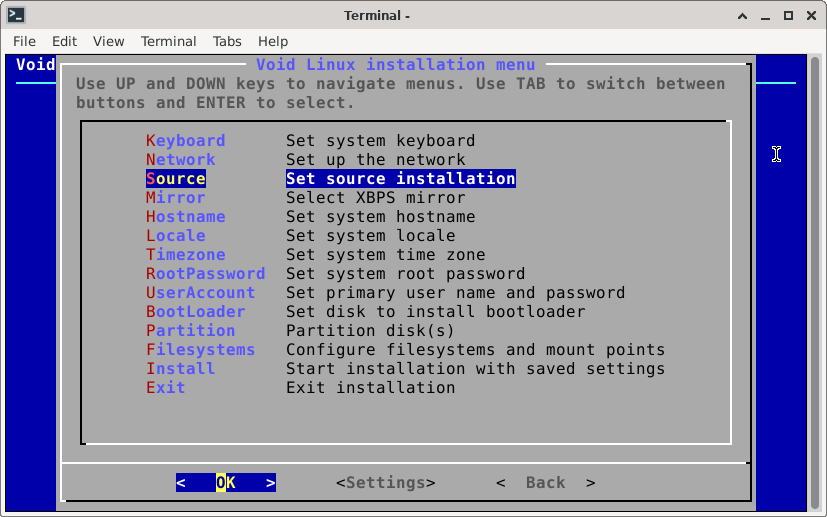Select the Partition disk(s) entry
The width and height of the screenshot is (827, 517).
pyautogui.click(x=190, y=331)
